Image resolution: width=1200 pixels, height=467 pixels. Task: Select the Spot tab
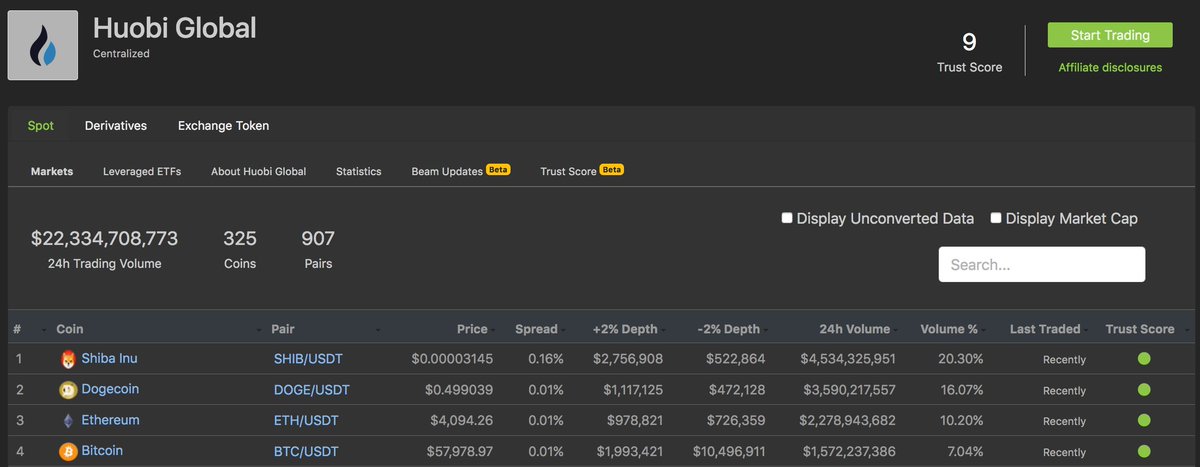coord(41,126)
